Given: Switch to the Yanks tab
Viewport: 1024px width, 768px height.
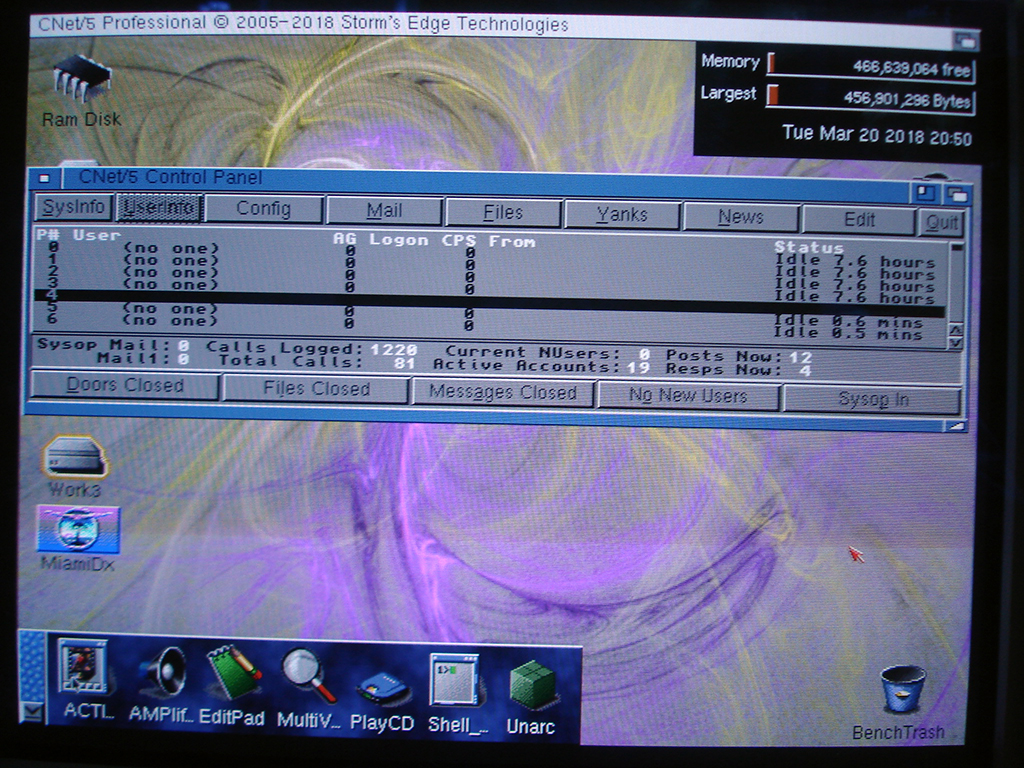Looking at the screenshot, I should (x=622, y=215).
